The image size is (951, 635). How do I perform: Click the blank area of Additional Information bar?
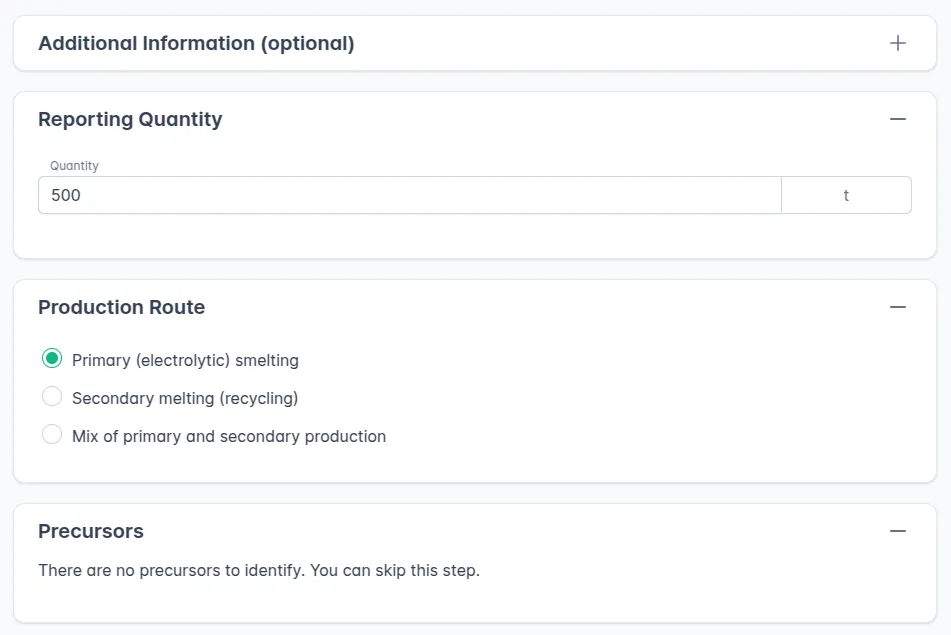pos(620,43)
